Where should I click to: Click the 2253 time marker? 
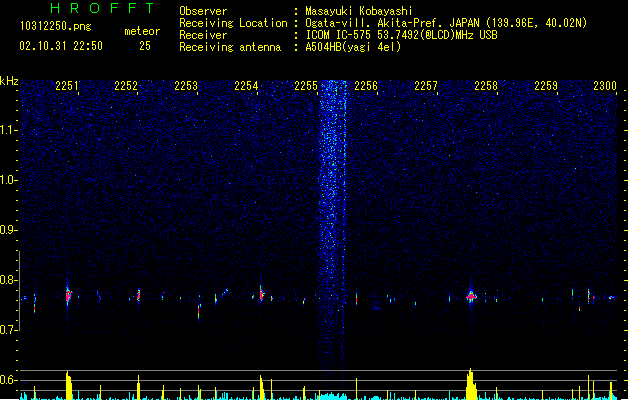186,86
